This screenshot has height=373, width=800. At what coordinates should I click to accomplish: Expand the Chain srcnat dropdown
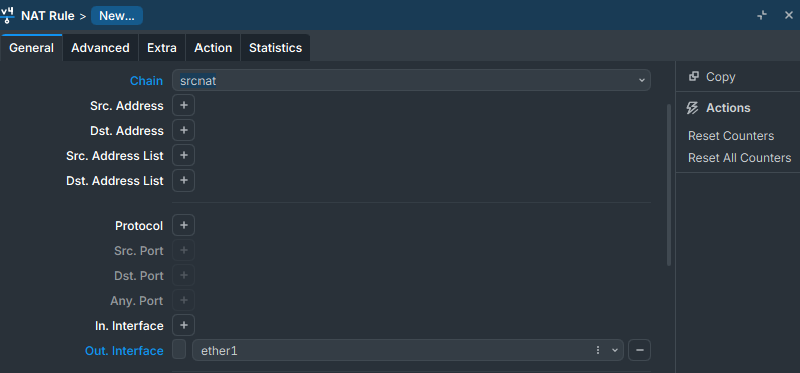pos(641,81)
